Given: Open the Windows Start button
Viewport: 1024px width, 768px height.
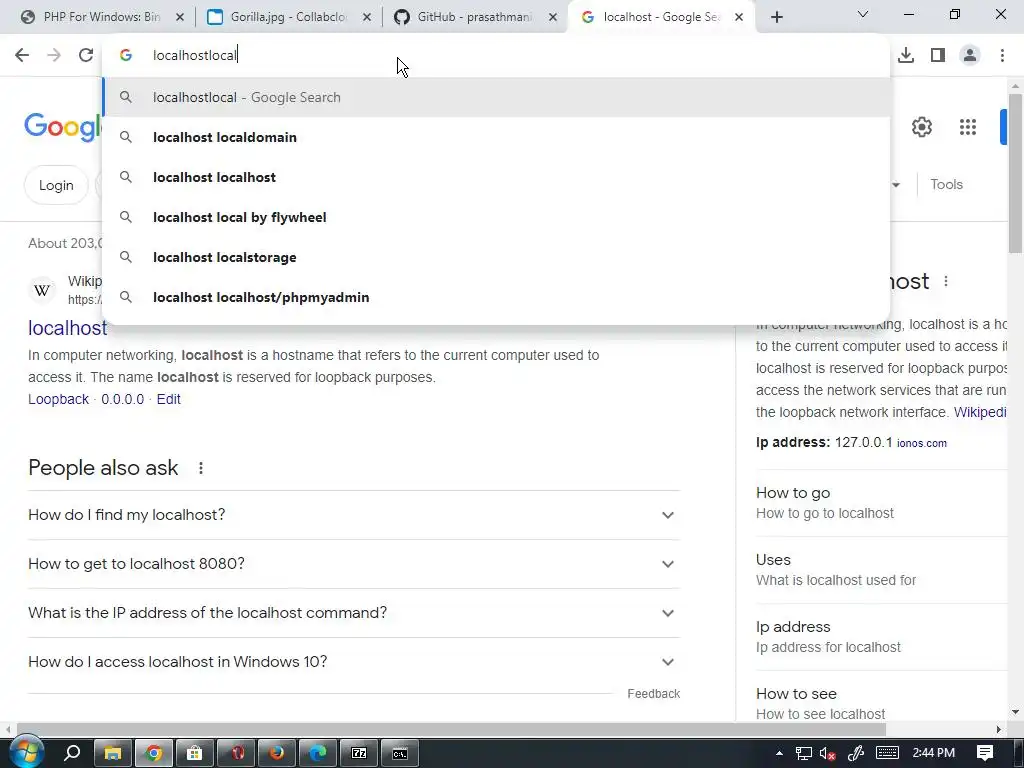Looking at the screenshot, I should [26, 752].
